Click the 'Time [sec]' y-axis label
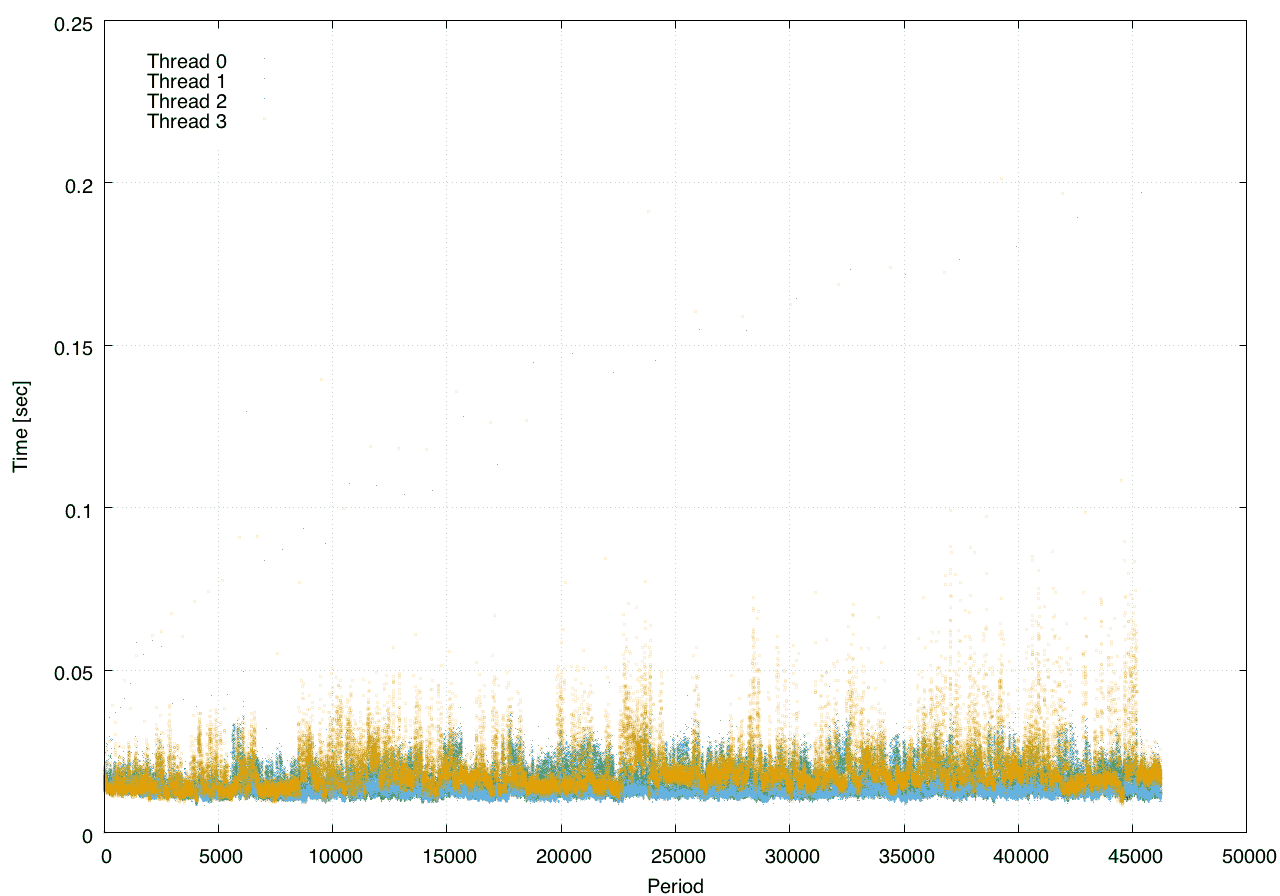This screenshot has width=1280, height=896. coord(20,426)
